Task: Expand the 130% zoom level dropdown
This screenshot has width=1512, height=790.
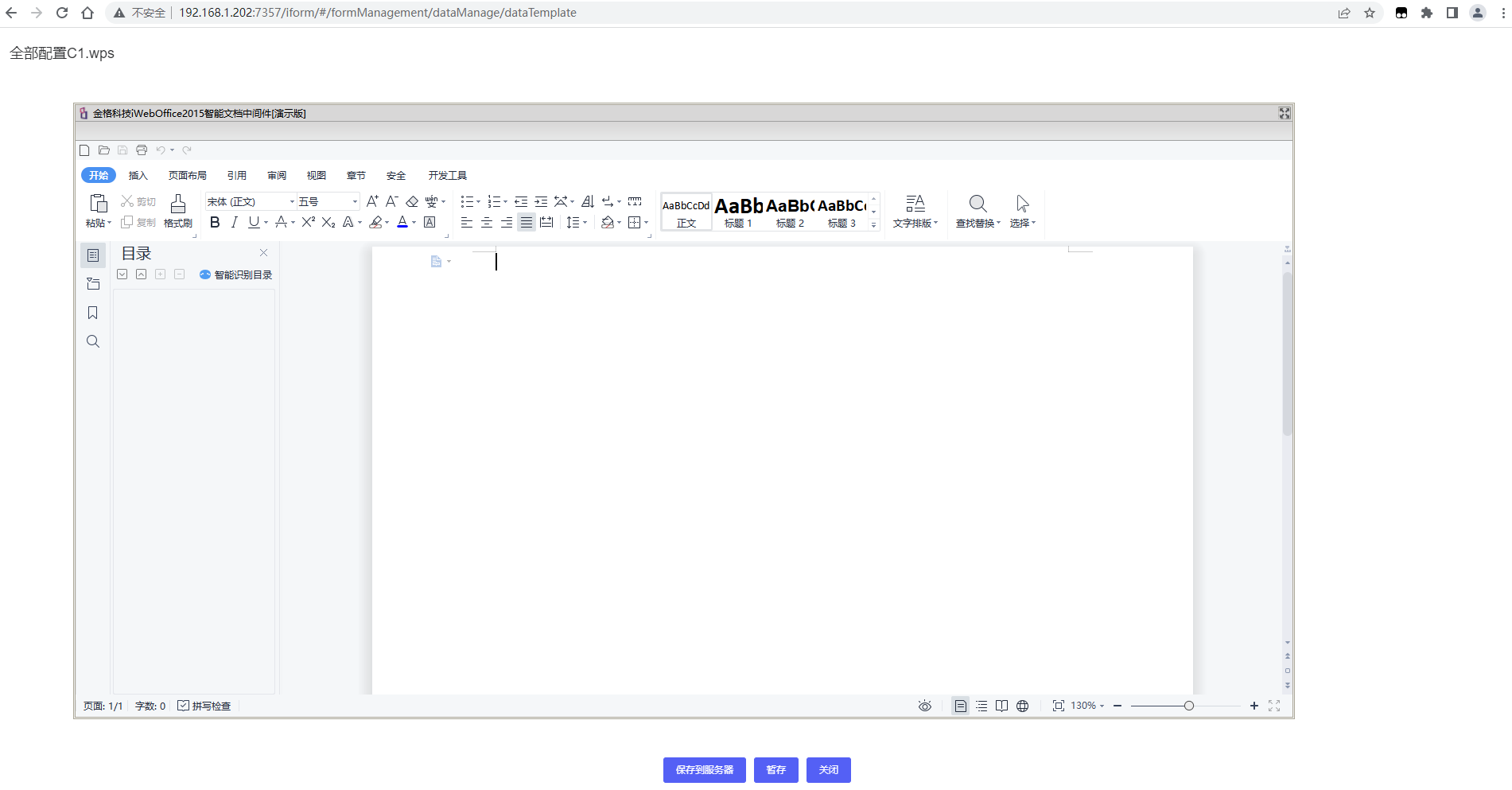Action: pyautogui.click(x=1087, y=706)
